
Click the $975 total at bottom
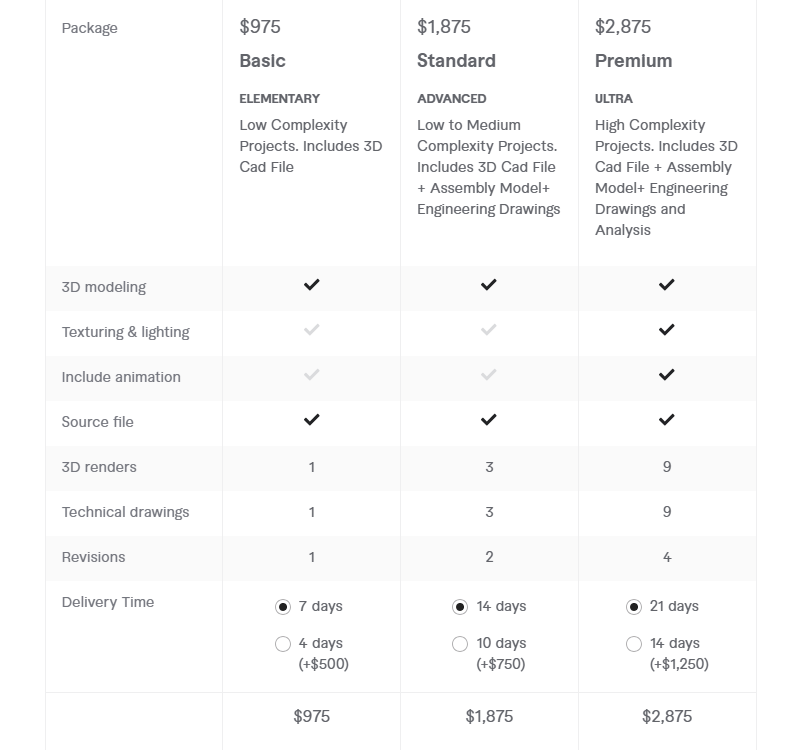(311, 716)
